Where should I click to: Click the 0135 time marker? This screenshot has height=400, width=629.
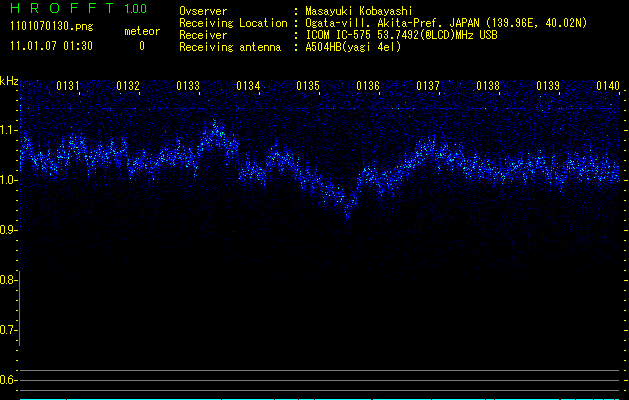point(308,87)
